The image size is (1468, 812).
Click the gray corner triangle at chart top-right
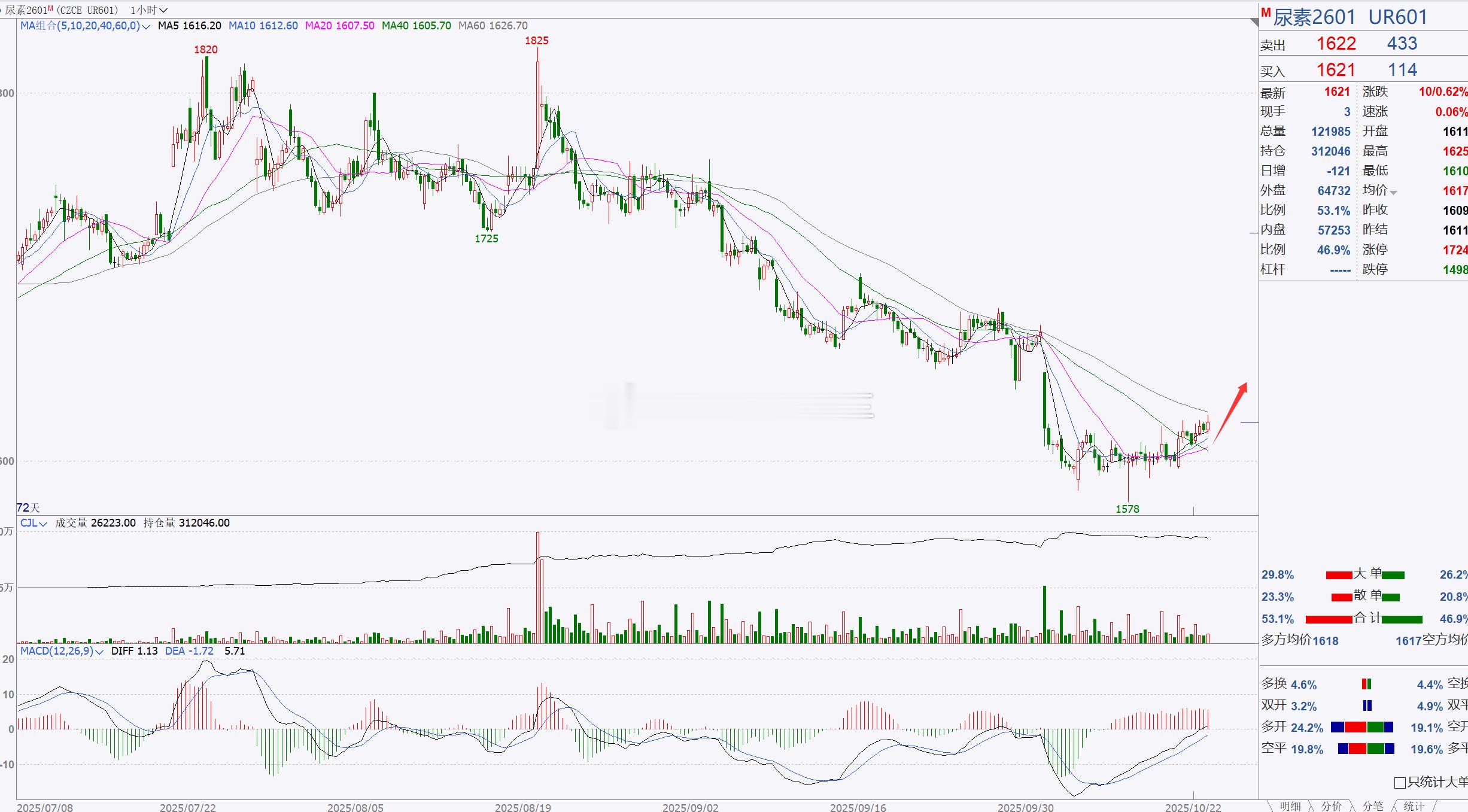[1254, 22]
